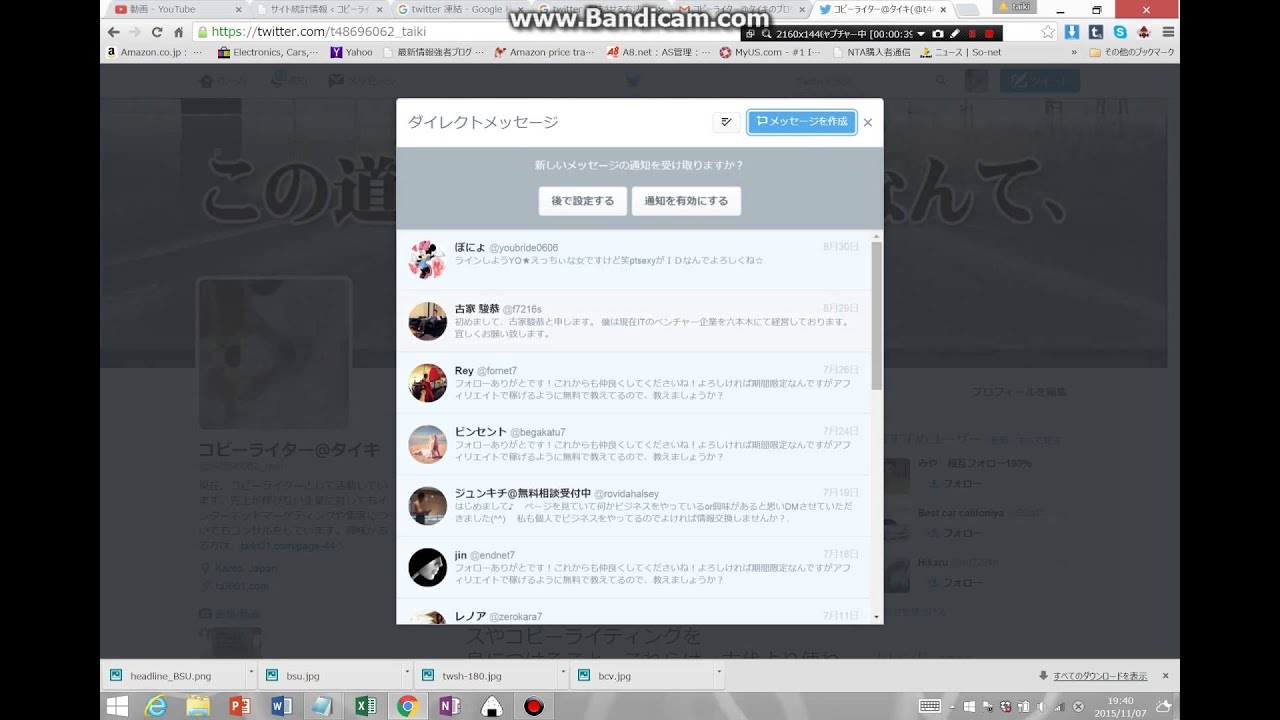
Task: Open Rey @fornet7 avatar
Action: tap(428, 383)
